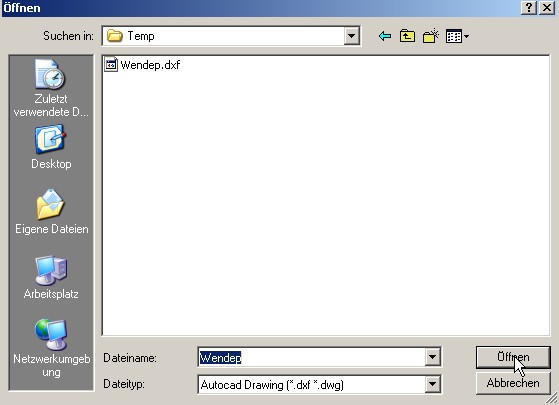Click the Wendep.dxf file icon

111,65
